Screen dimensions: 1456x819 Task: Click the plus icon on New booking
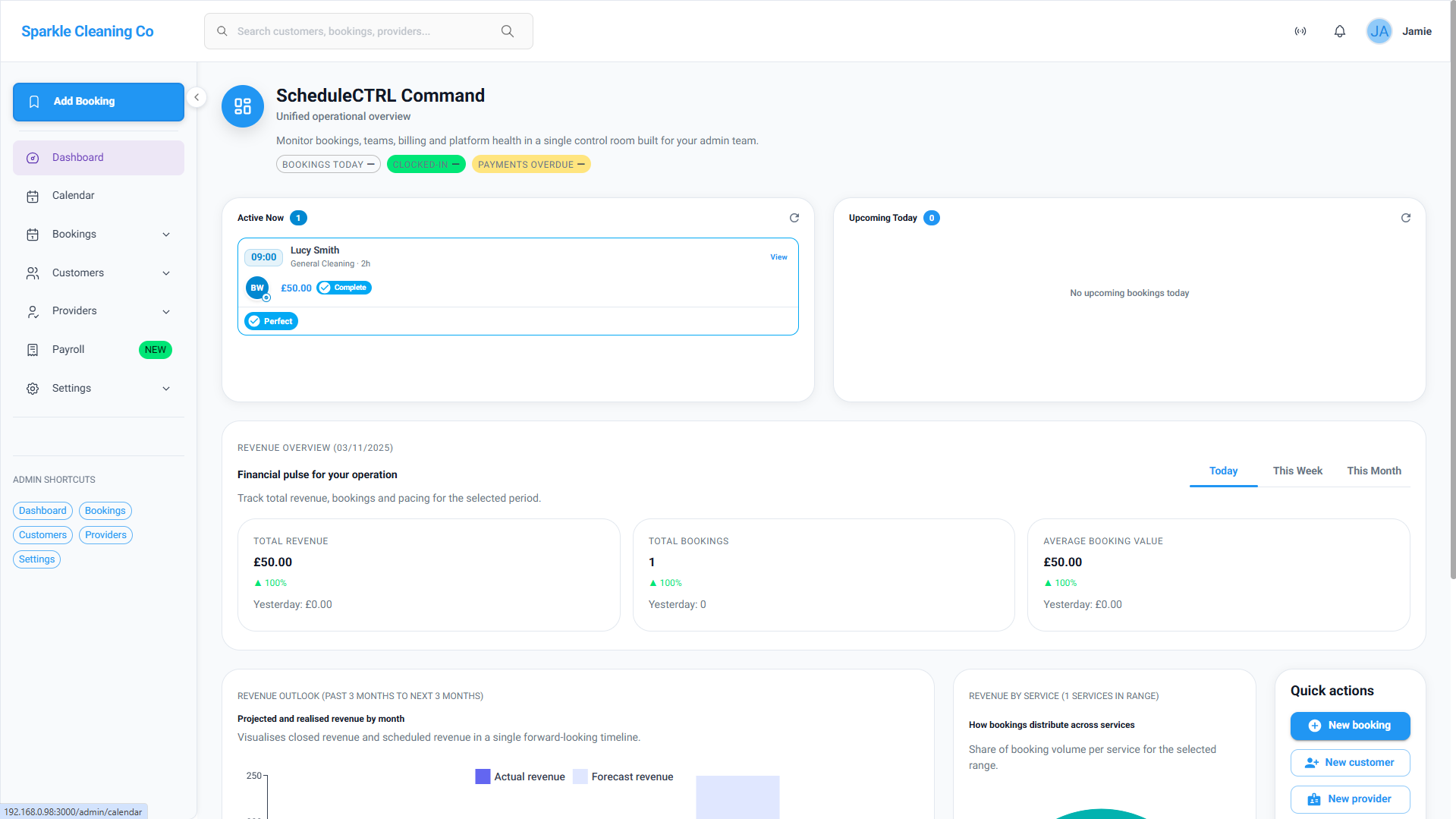(1315, 726)
